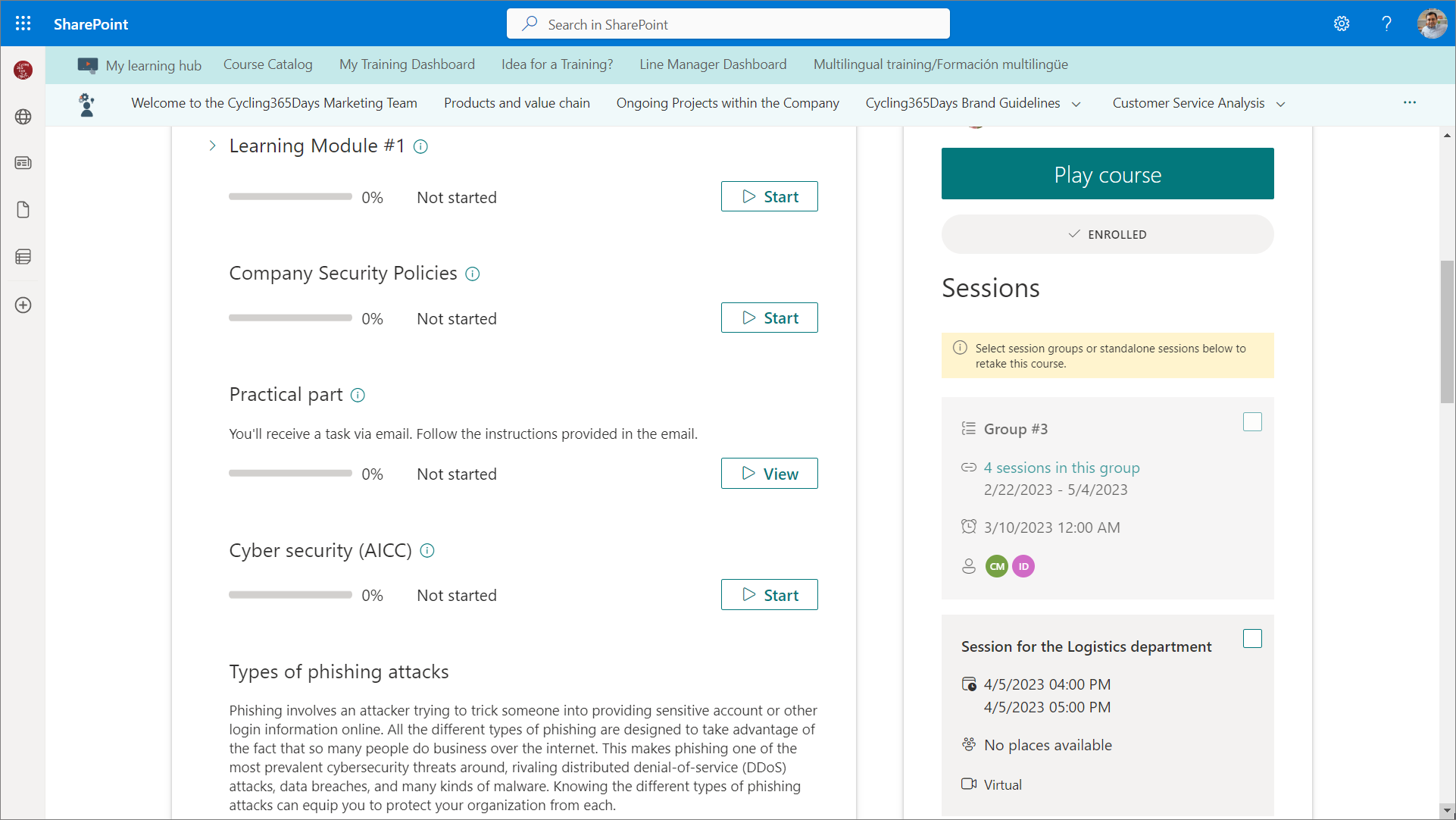
Task: Open the globe sites icon in sidebar
Action: (23, 117)
